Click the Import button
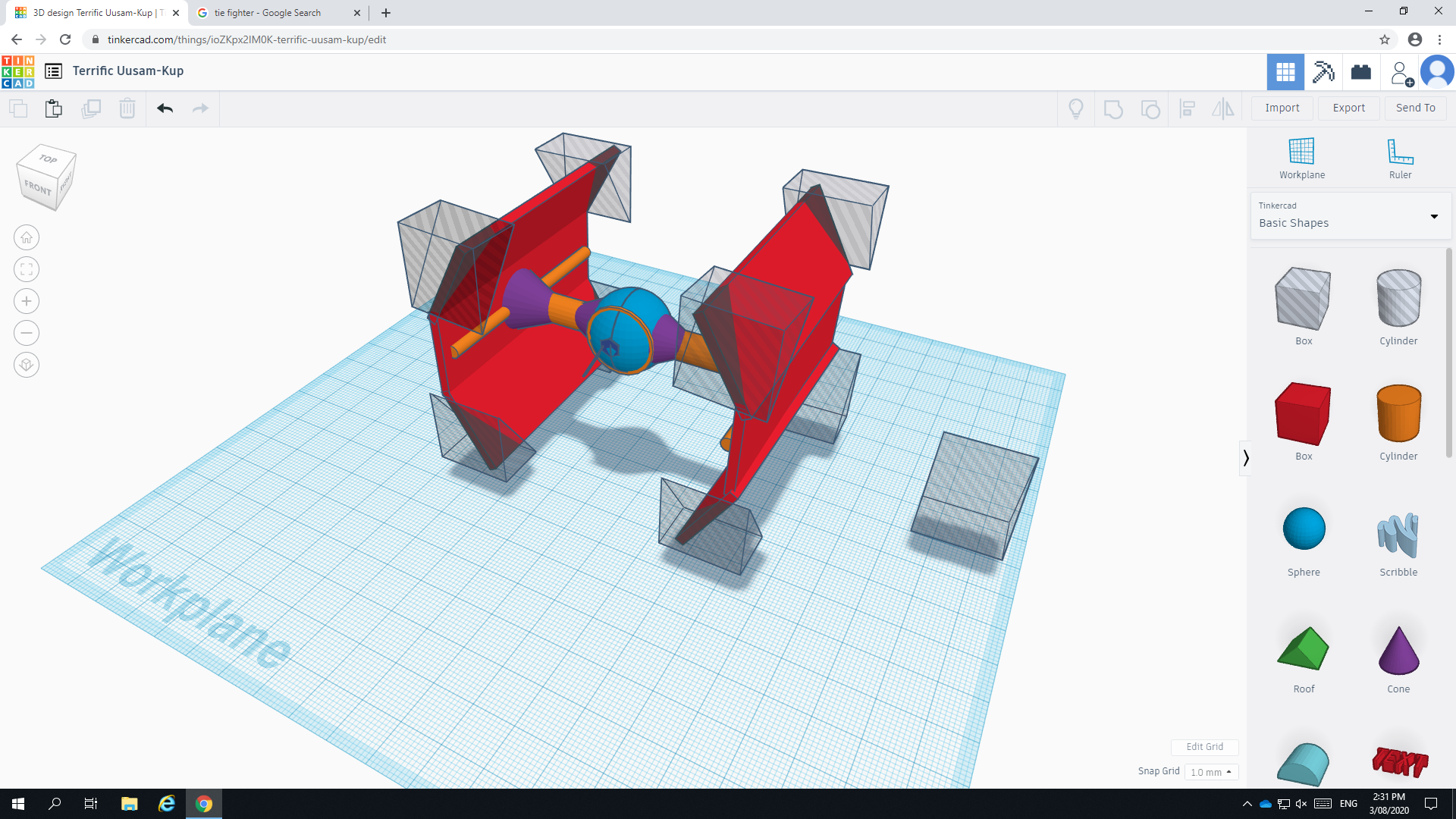Screen dimensions: 1456x819 coord(1282,108)
